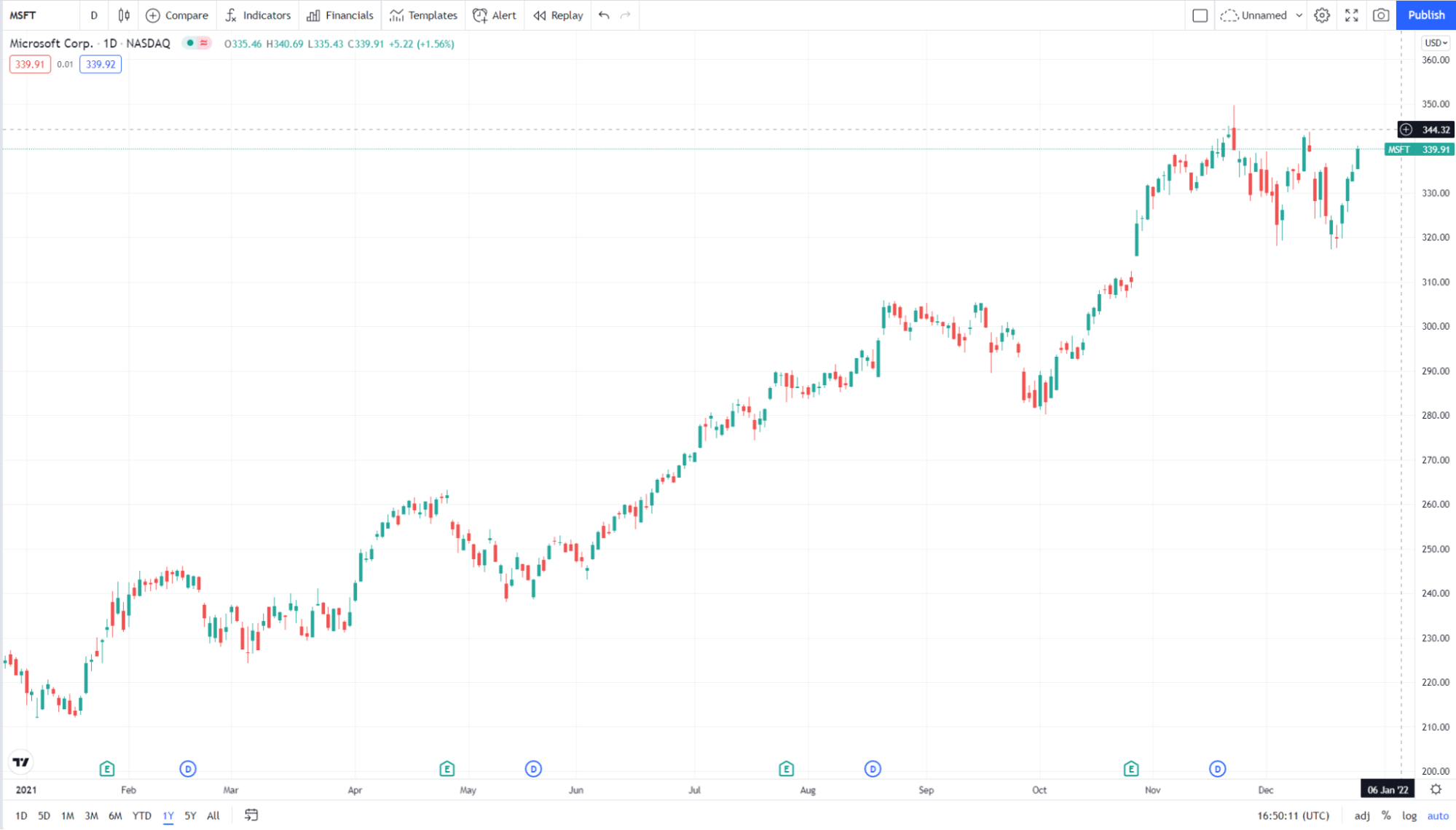Image resolution: width=1456 pixels, height=830 pixels.
Task: Select the chart layout square icon
Action: (x=1200, y=15)
